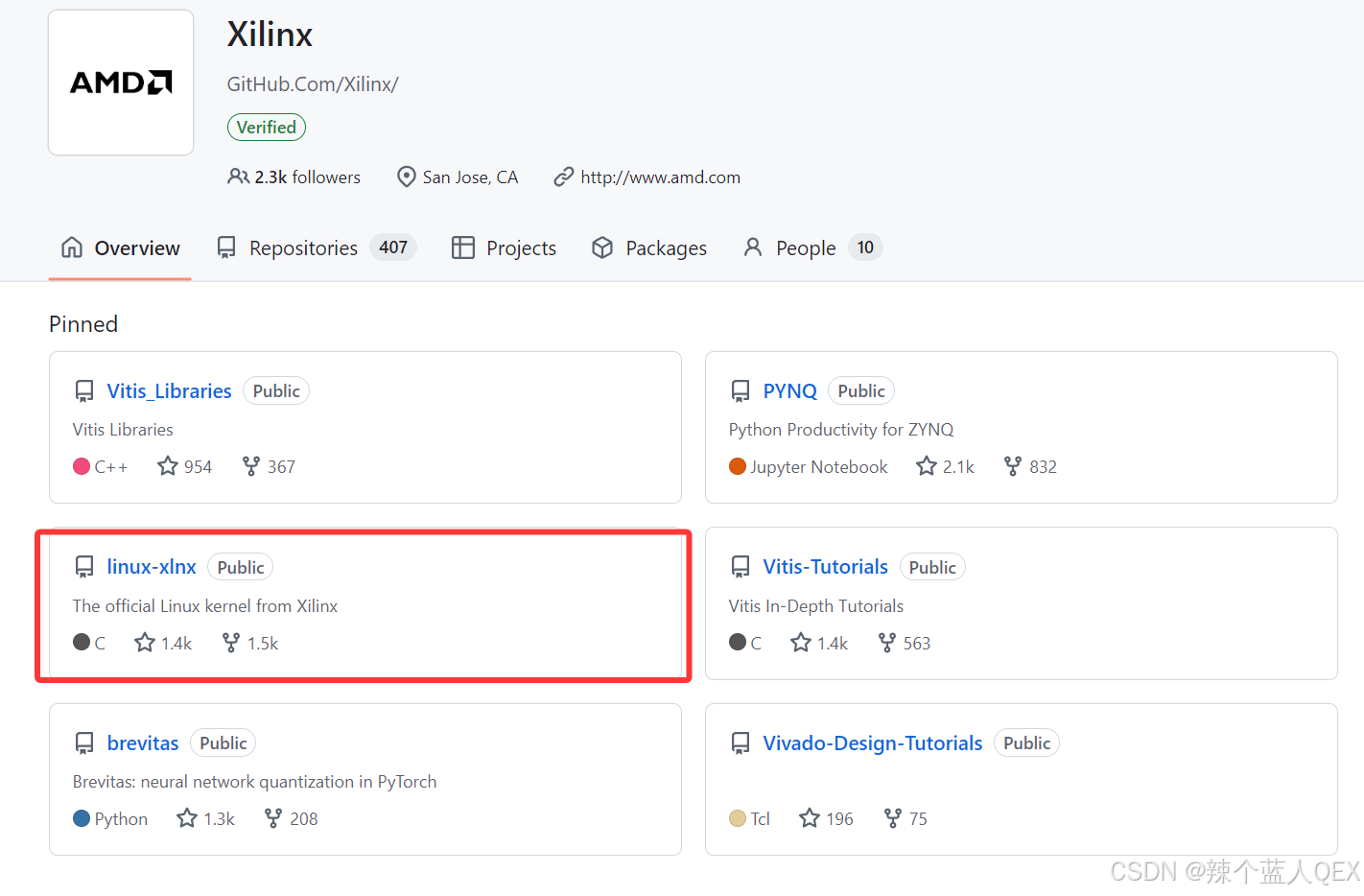Click the fork icon showing 832 on PYNQ
1364x896 pixels.
coord(1013,466)
